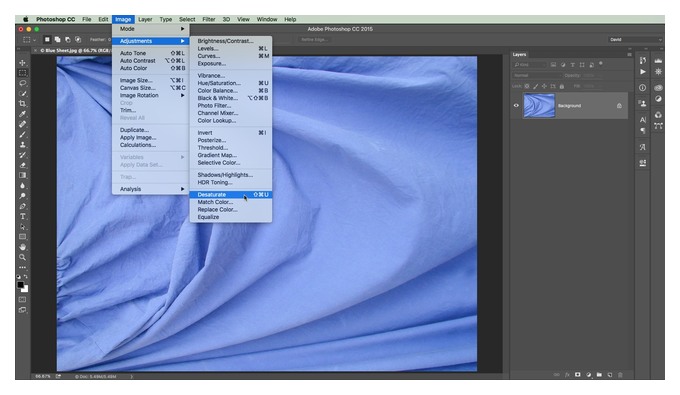The image size is (680, 395).
Task: Toggle shape layer filter in Layers panel
Action: tap(582, 65)
